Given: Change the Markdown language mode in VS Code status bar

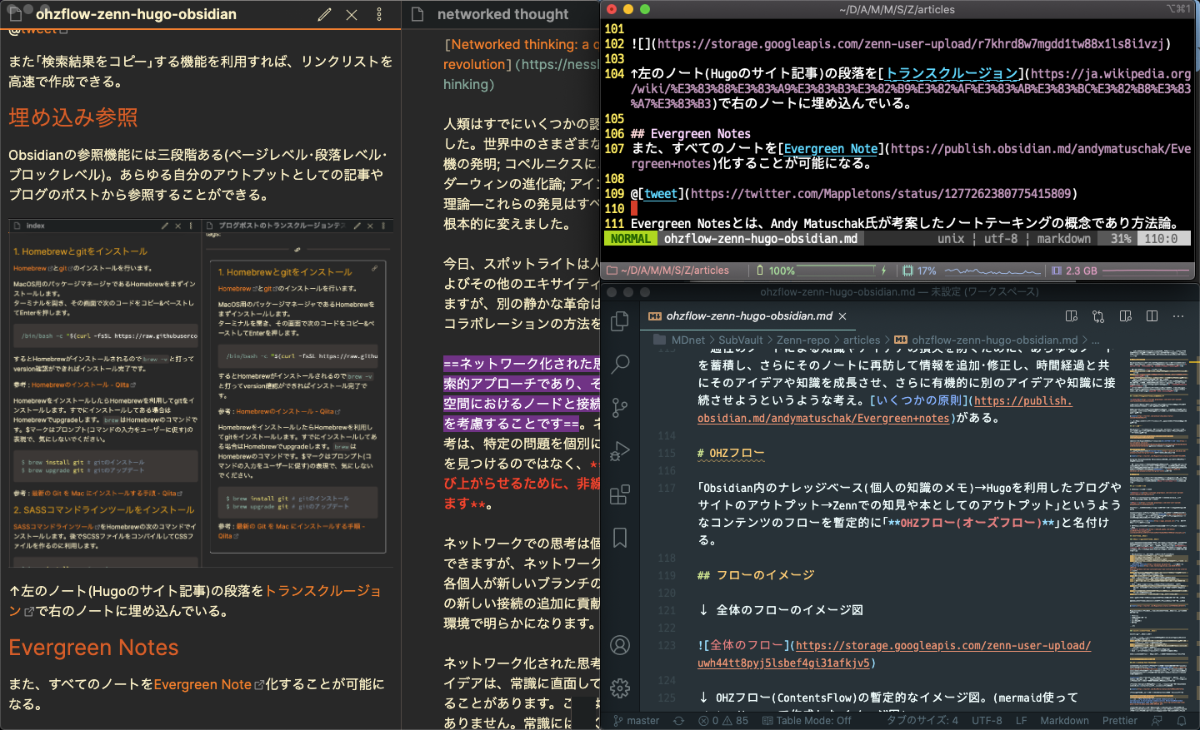Looking at the screenshot, I should point(1065,720).
